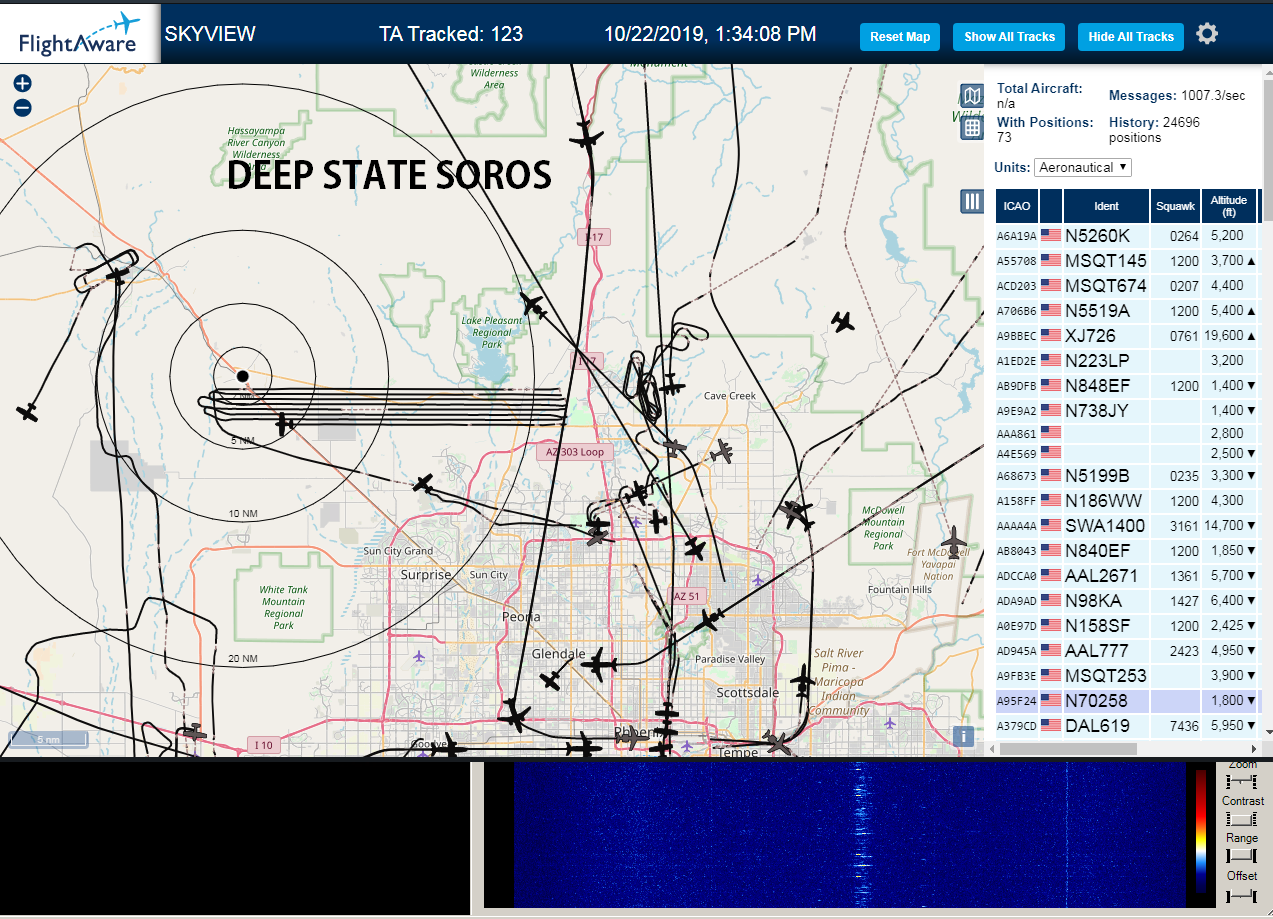
Task: Select the AAL777 row
Action: coord(1127,650)
